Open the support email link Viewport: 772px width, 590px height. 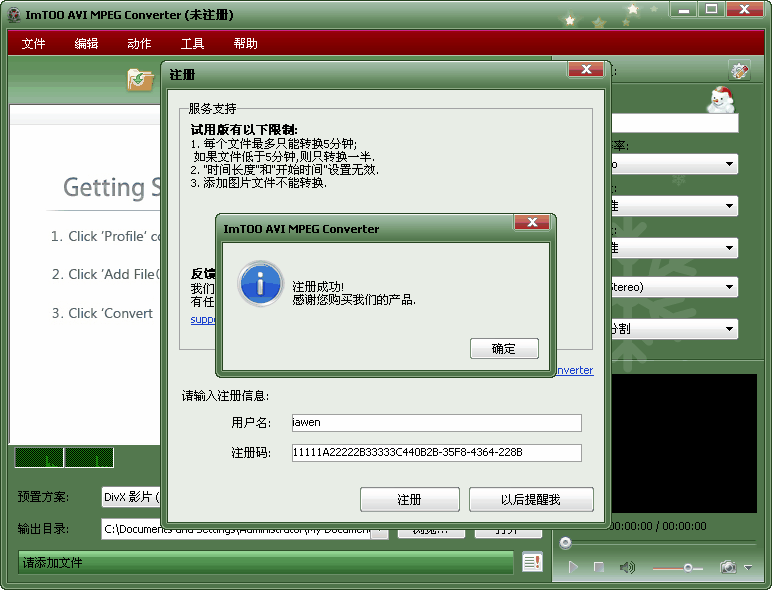[x=203, y=319]
